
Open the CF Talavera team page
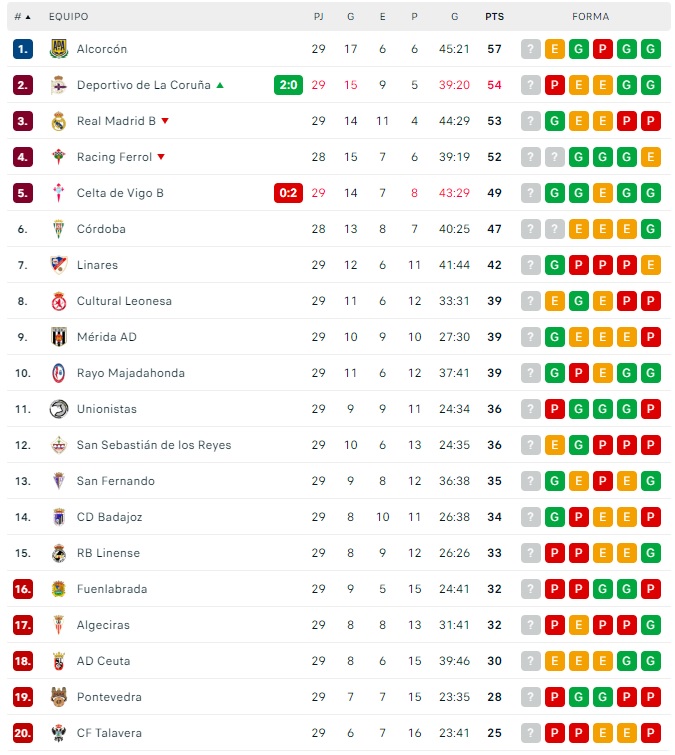tap(109, 733)
